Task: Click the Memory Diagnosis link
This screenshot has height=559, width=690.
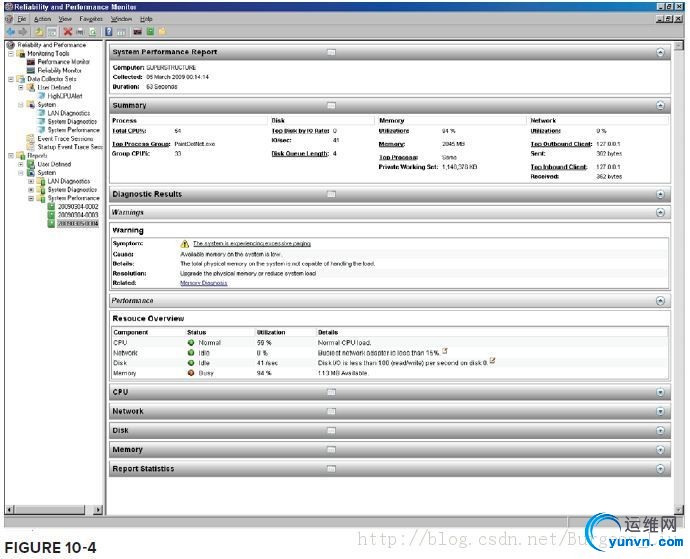Action: coord(203,283)
